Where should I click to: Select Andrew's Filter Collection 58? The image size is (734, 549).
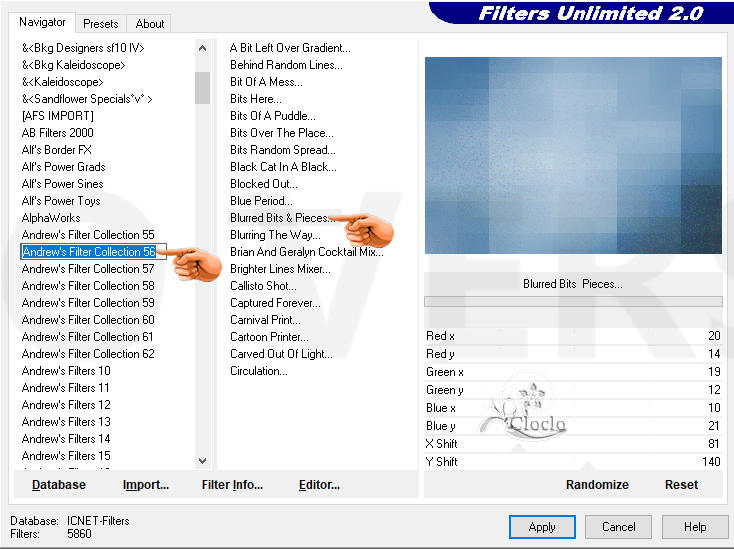pyautogui.click(x=88, y=285)
